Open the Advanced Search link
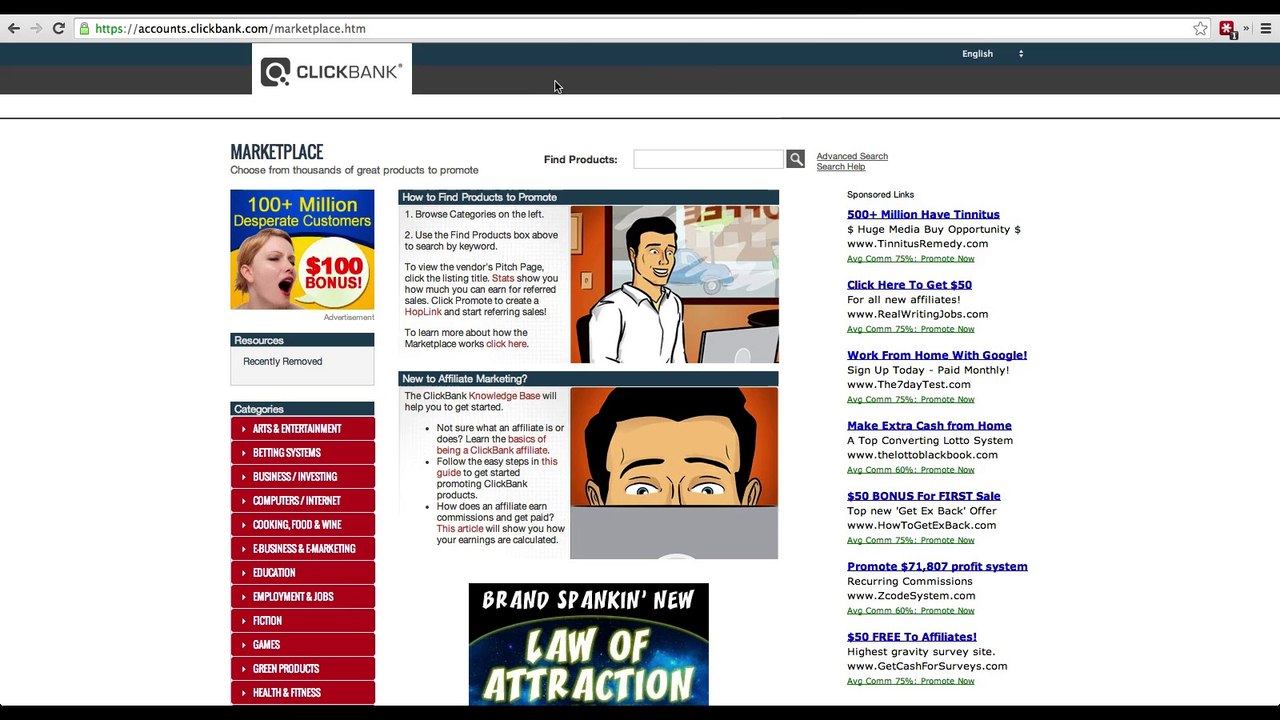Screen dimensions: 1280x720 [852, 156]
